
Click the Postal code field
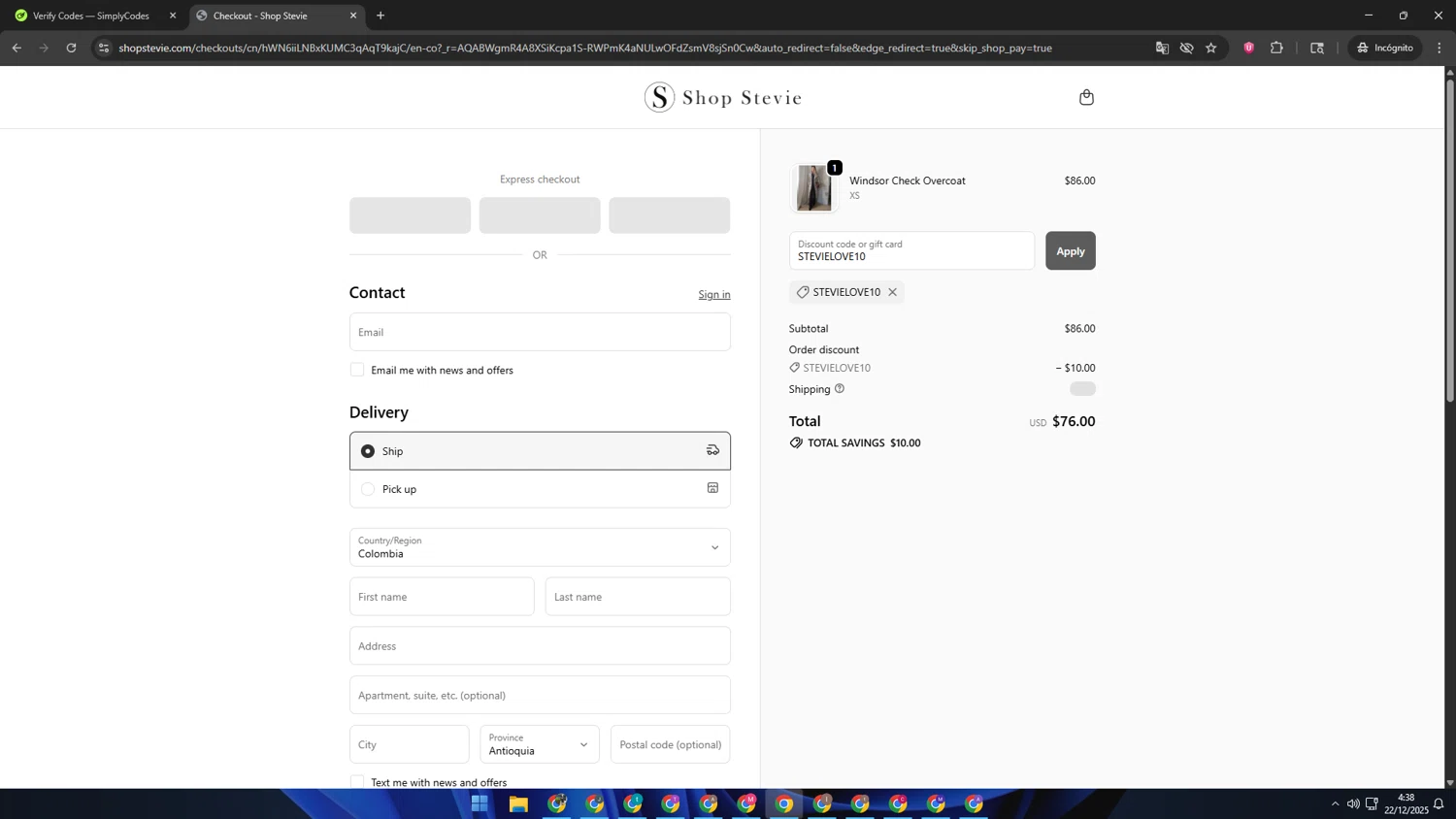tap(670, 744)
